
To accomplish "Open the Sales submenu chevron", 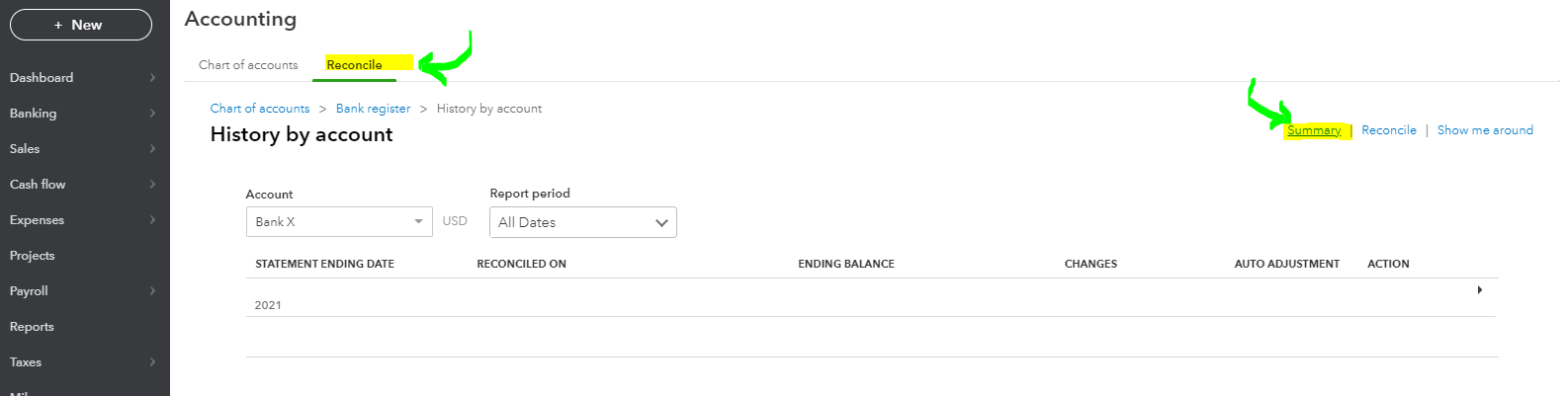I will pyautogui.click(x=152, y=149).
